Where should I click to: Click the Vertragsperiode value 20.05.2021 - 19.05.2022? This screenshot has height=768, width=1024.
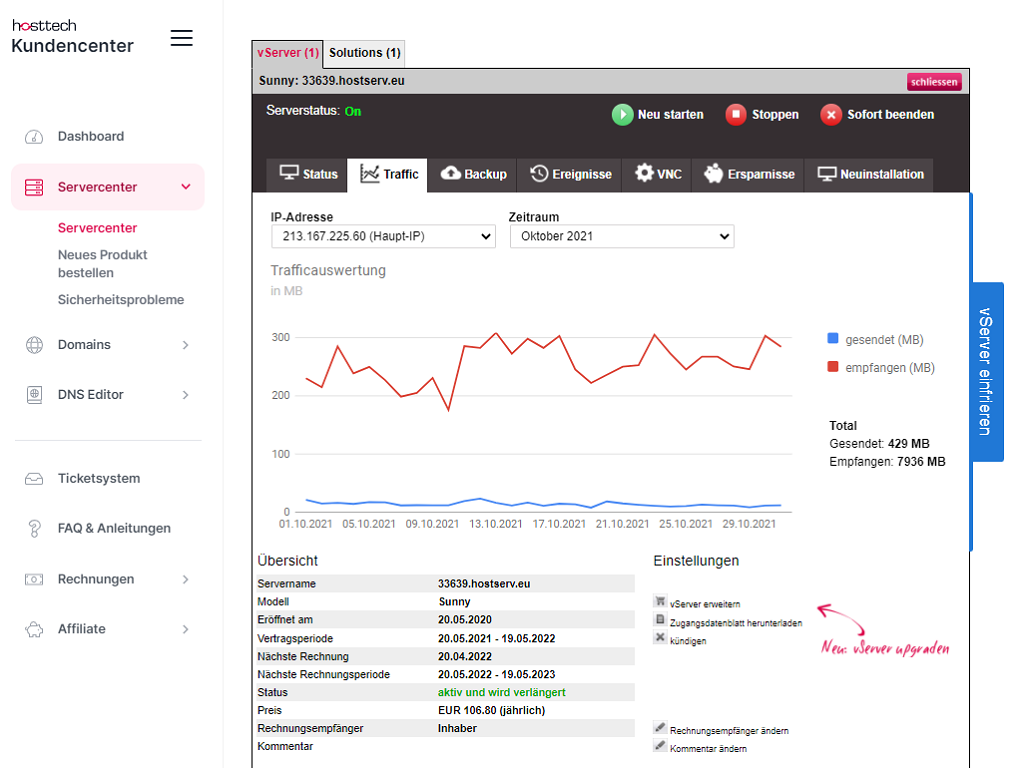click(496, 639)
